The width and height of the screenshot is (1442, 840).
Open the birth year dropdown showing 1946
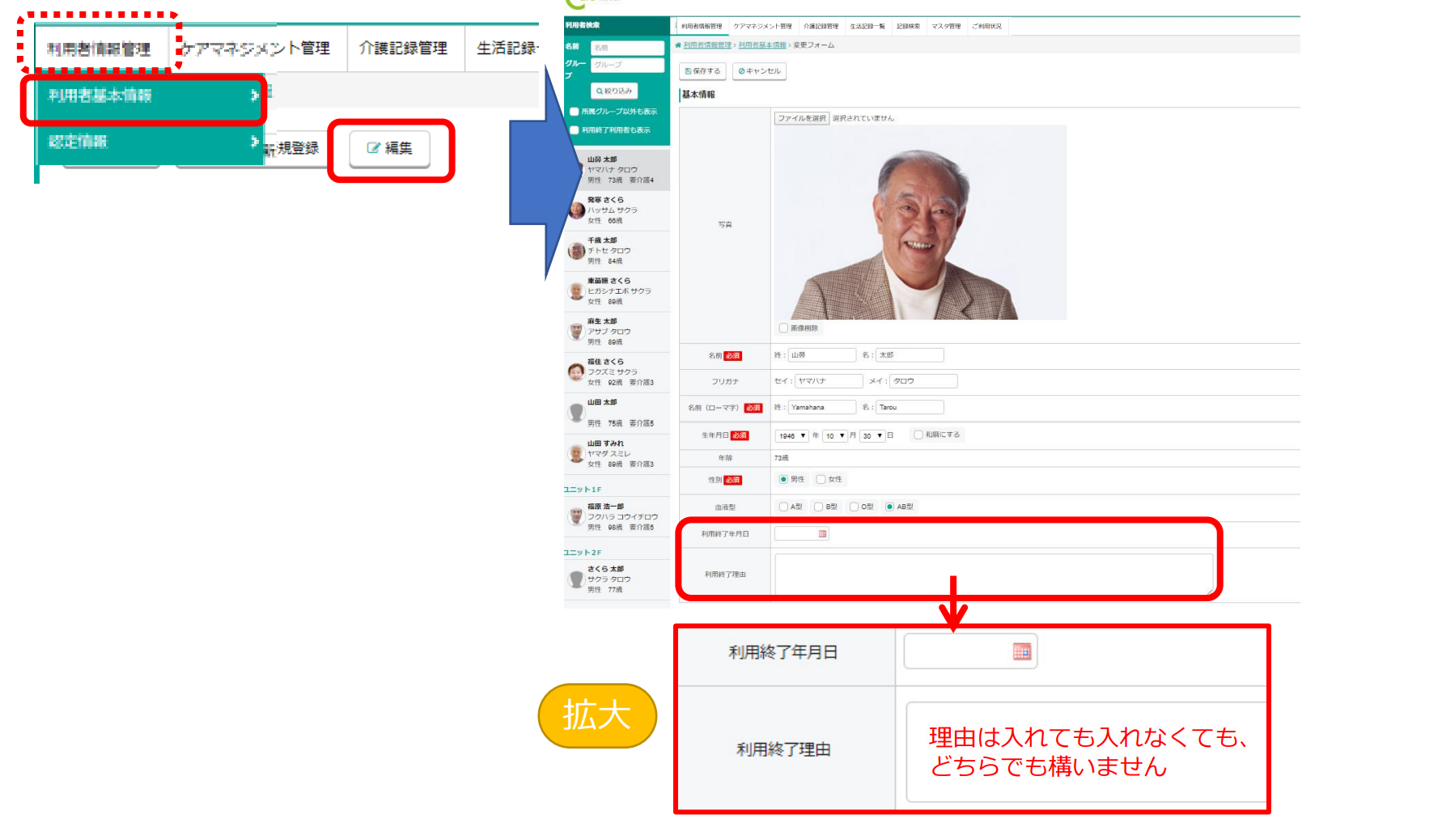[x=791, y=435]
